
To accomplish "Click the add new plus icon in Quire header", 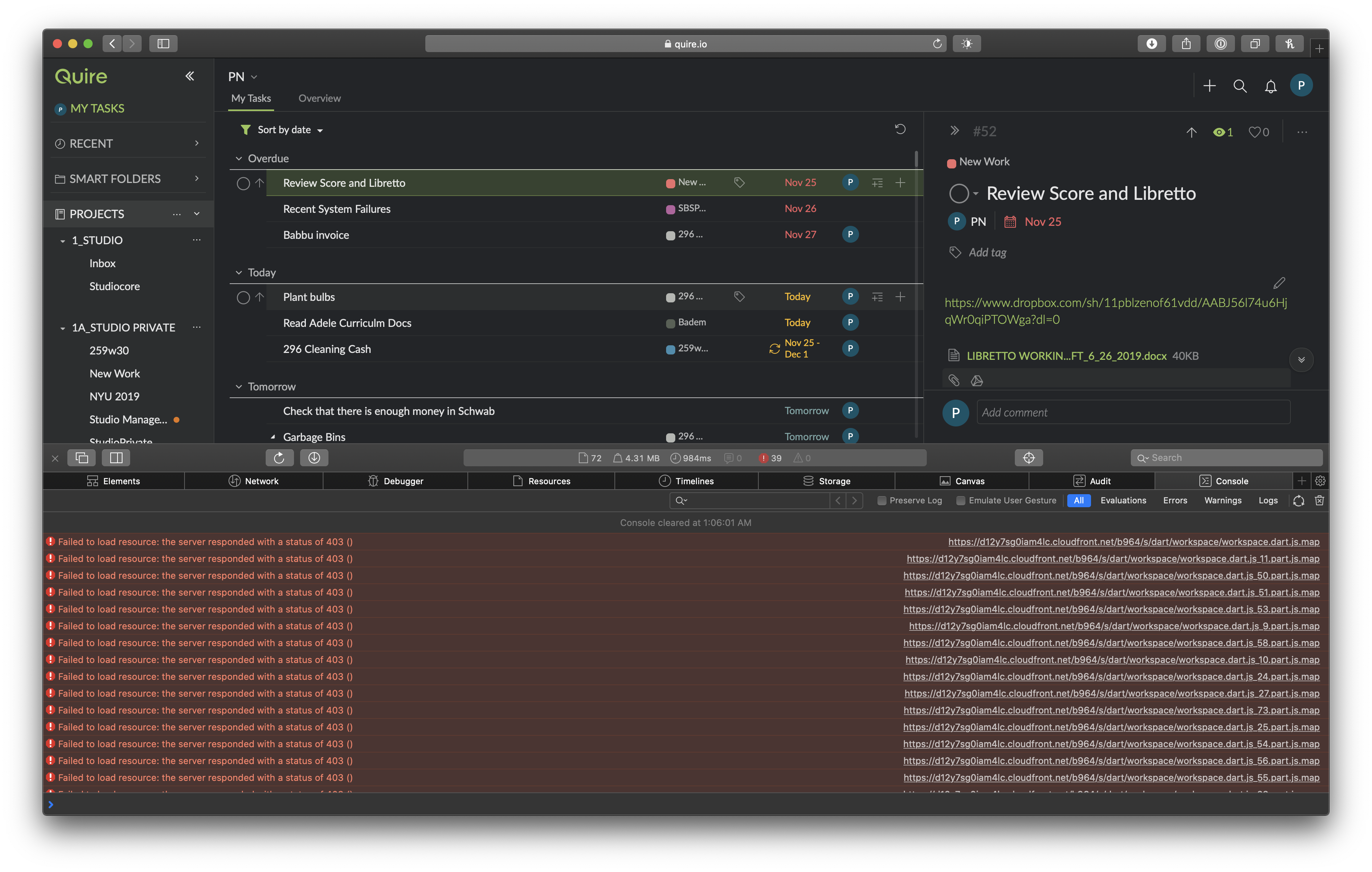I will (x=1210, y=86).
